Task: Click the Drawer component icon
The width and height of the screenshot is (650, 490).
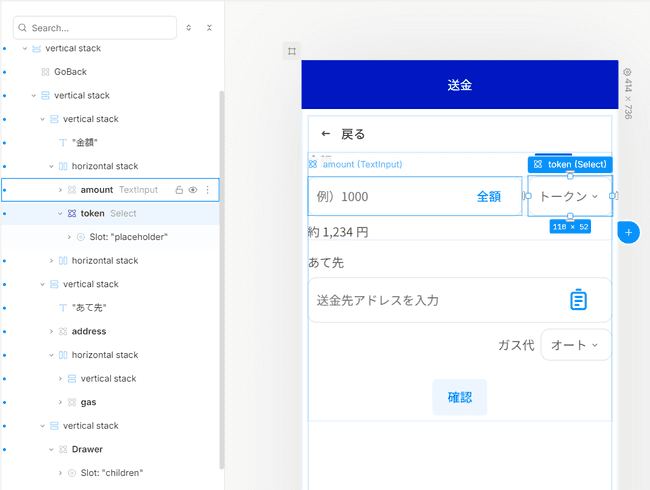Action: pyautogui.click(x=63, y=449)
